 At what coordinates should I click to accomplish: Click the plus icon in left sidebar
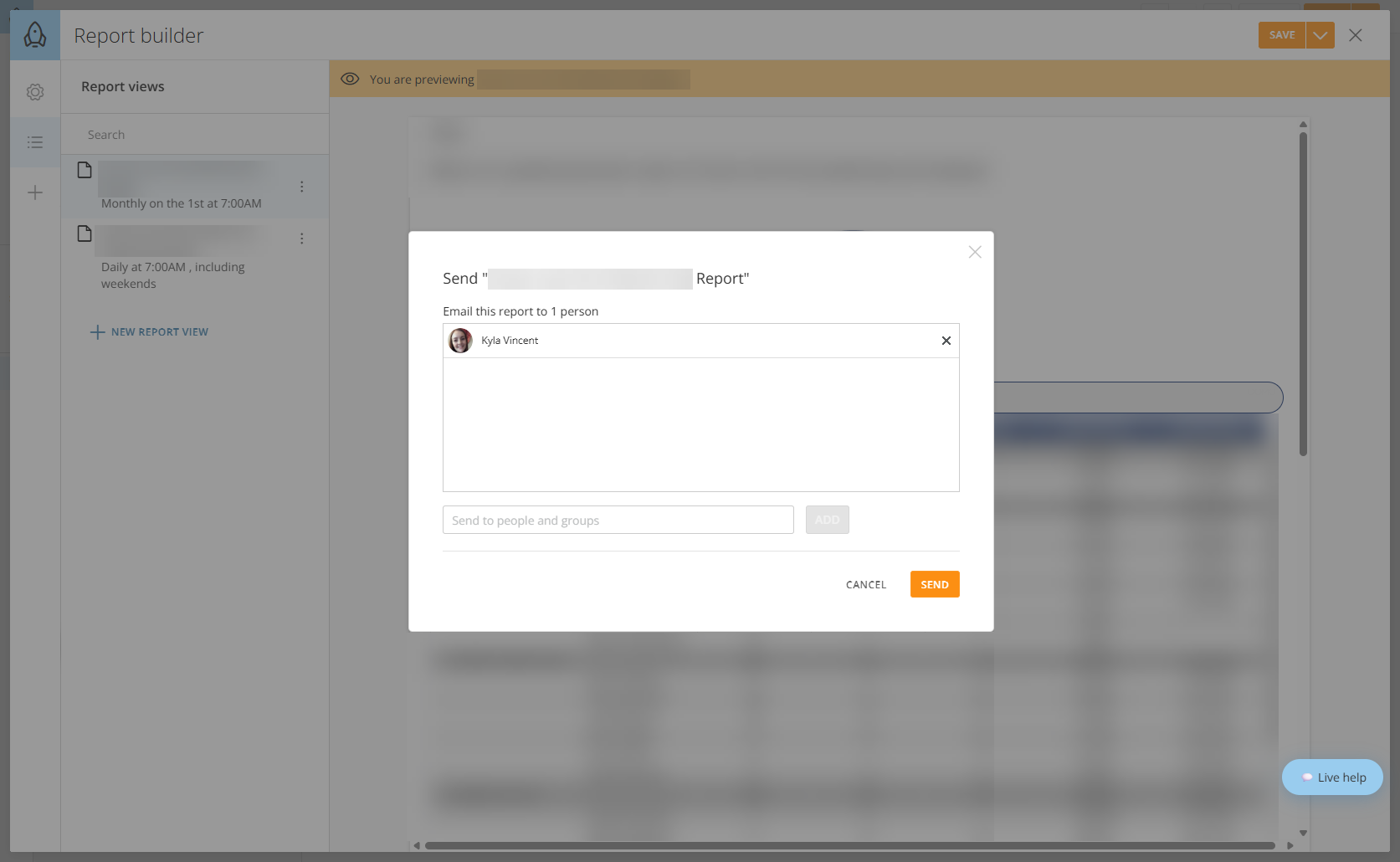[x=35, y=193]
